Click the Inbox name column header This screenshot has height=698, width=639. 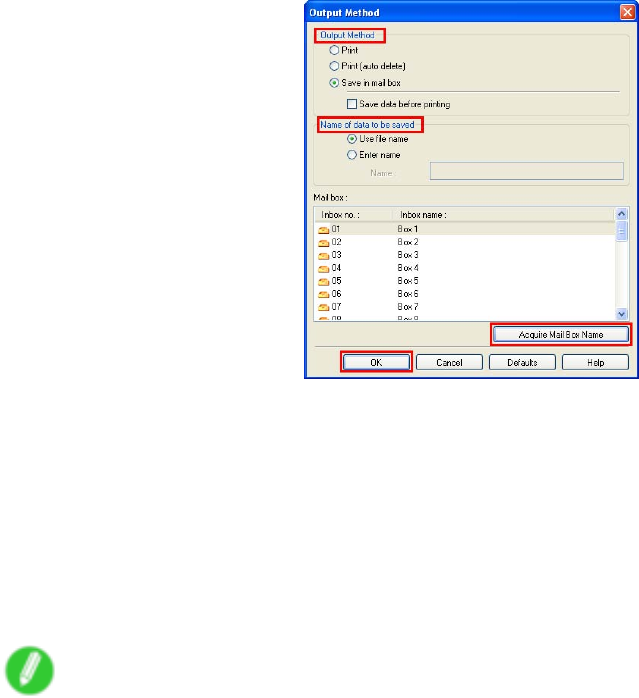click(x=504, y=215)
